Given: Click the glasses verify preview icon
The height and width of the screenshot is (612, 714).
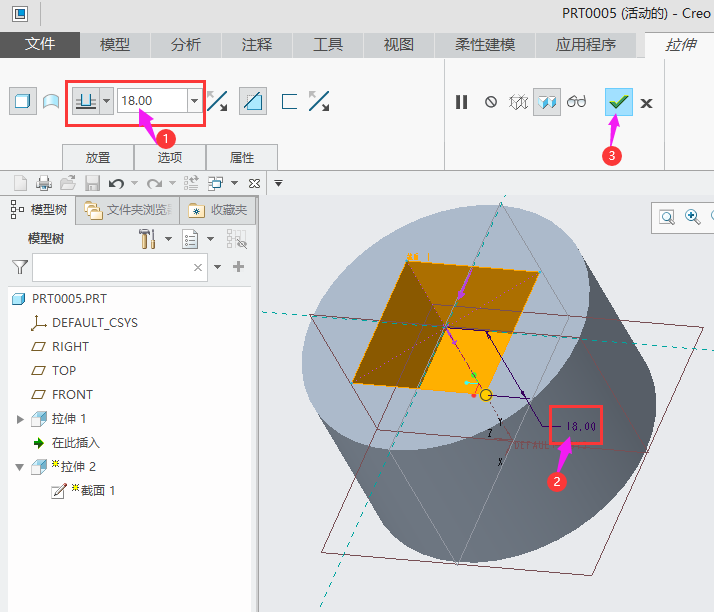Looking at the screenshot, I should pos(576,102).
